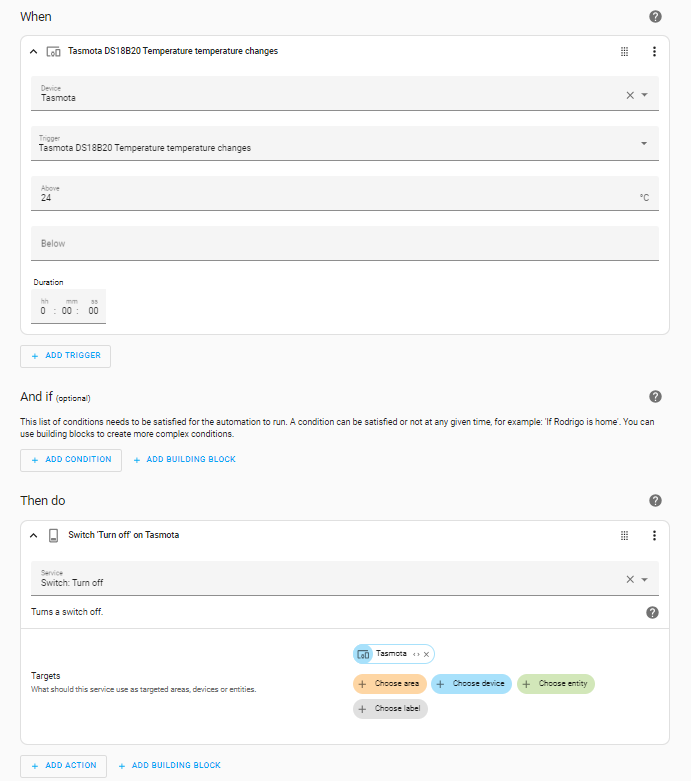The height and width of the screenshot is (781, 691).
Task: Click the action drag handle icon
Action: (x=624, y=536)
